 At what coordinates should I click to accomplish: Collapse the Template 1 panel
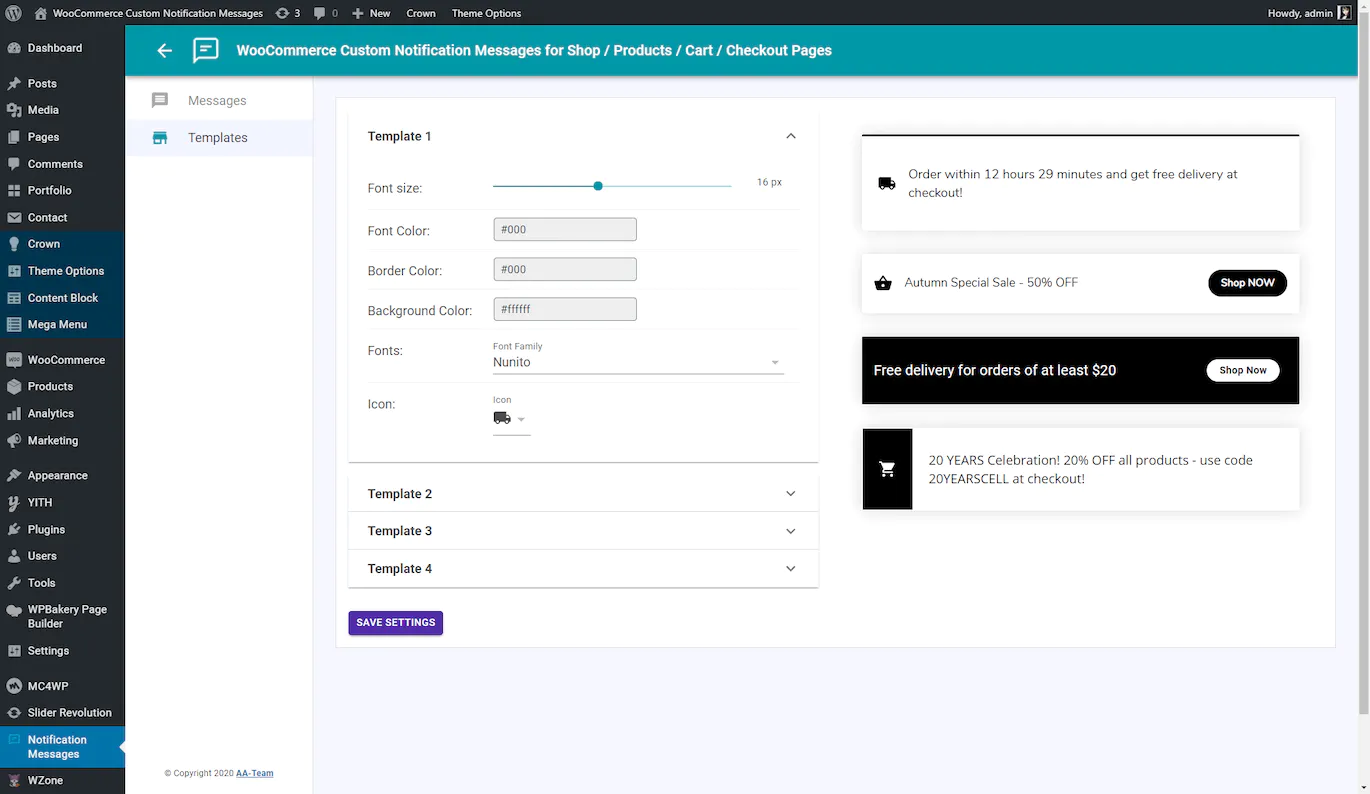pos(791,136)
